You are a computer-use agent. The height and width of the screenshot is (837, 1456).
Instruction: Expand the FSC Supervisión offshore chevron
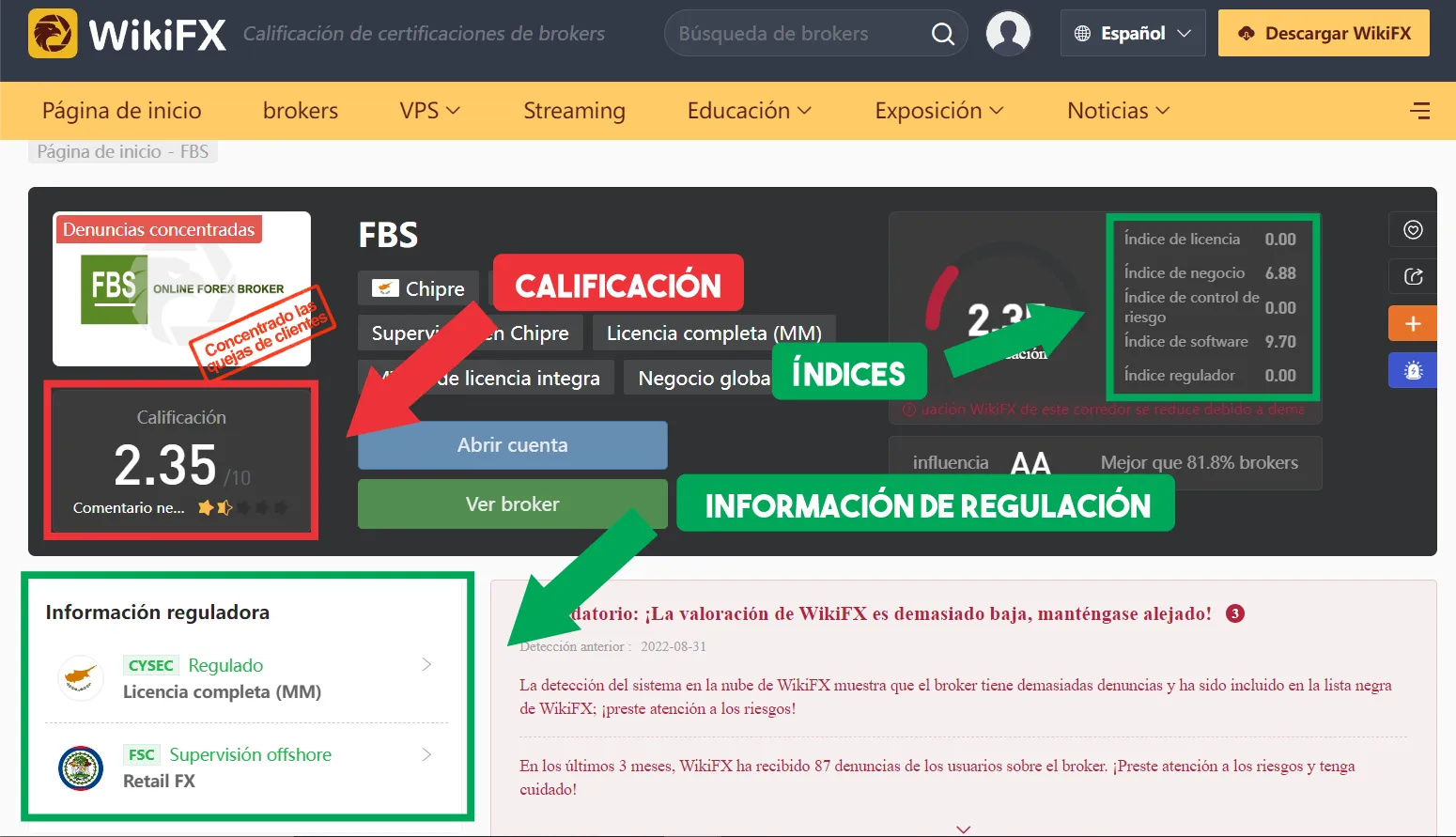pos(426,754)
